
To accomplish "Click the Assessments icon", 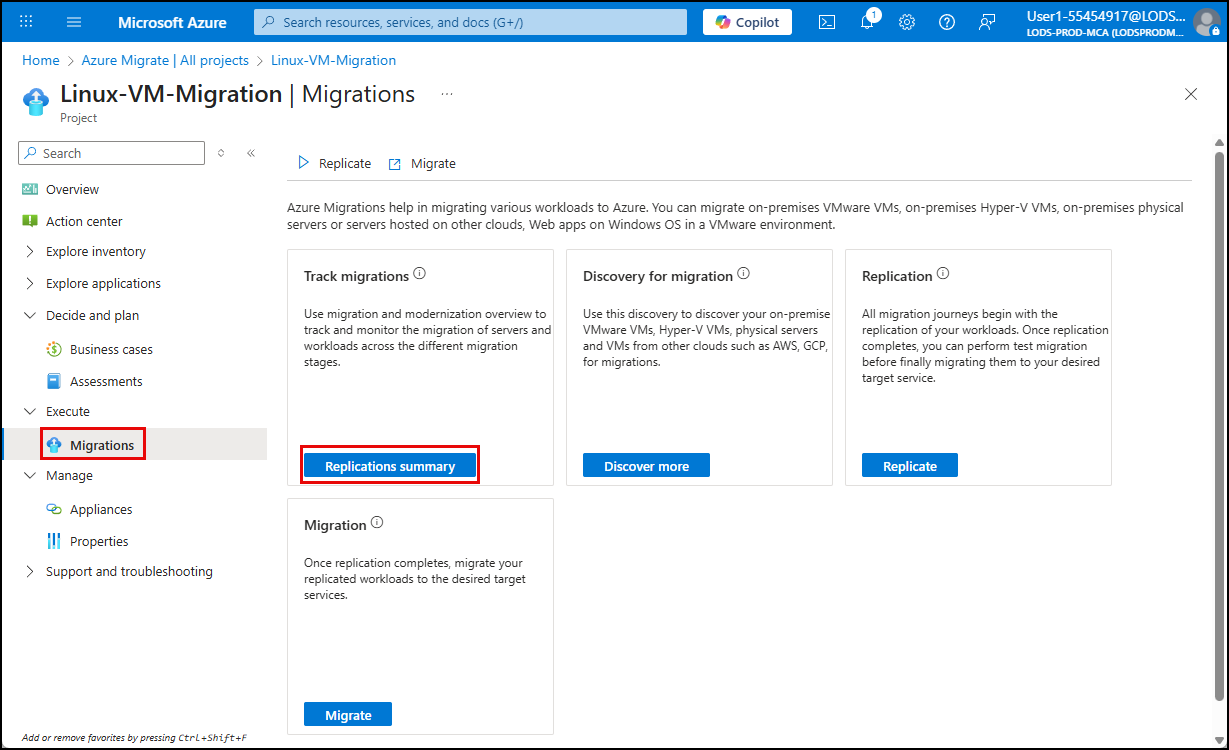I will coord(54,381).
